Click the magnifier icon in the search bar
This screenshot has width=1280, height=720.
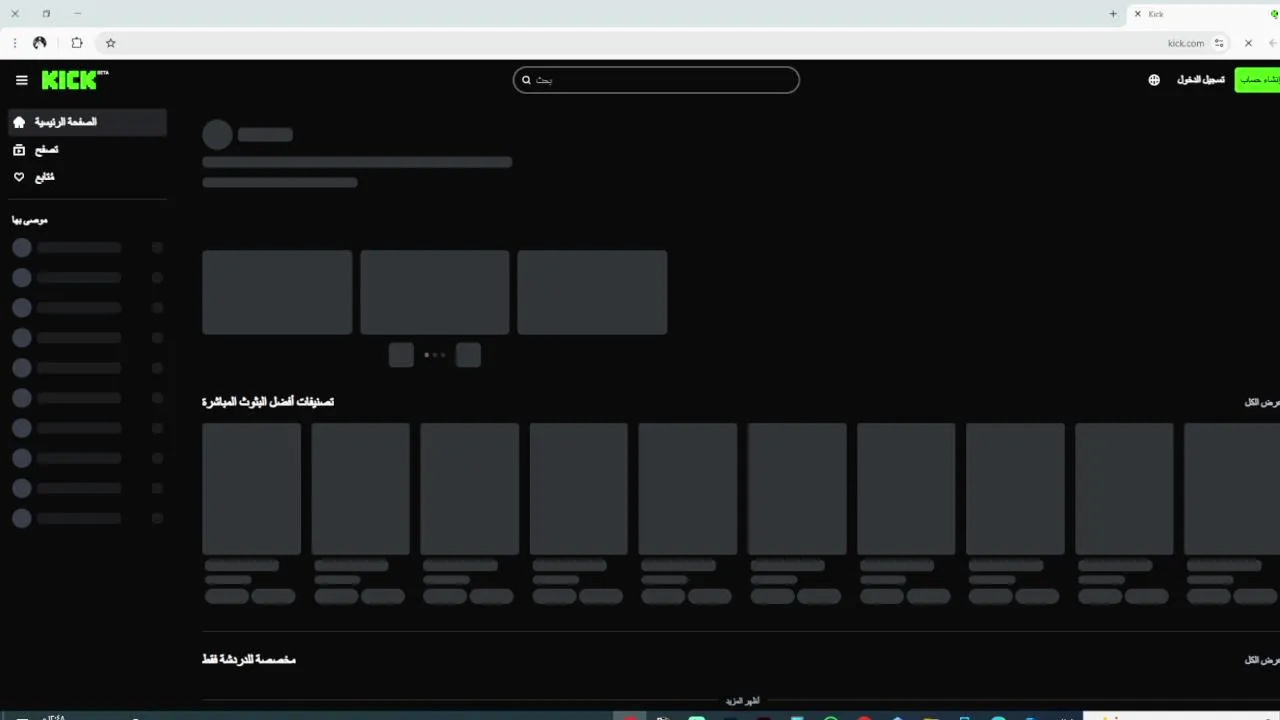coord(527,80)
